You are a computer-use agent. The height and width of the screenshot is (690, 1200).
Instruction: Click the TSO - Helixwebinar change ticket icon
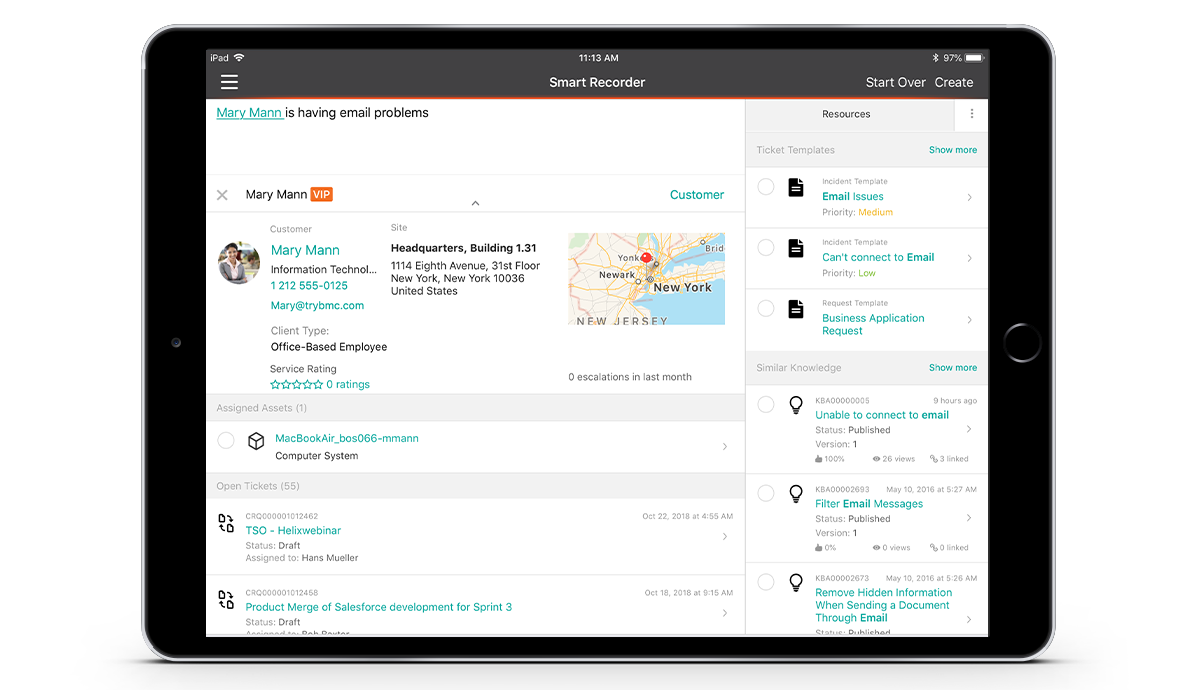point(226,523)
